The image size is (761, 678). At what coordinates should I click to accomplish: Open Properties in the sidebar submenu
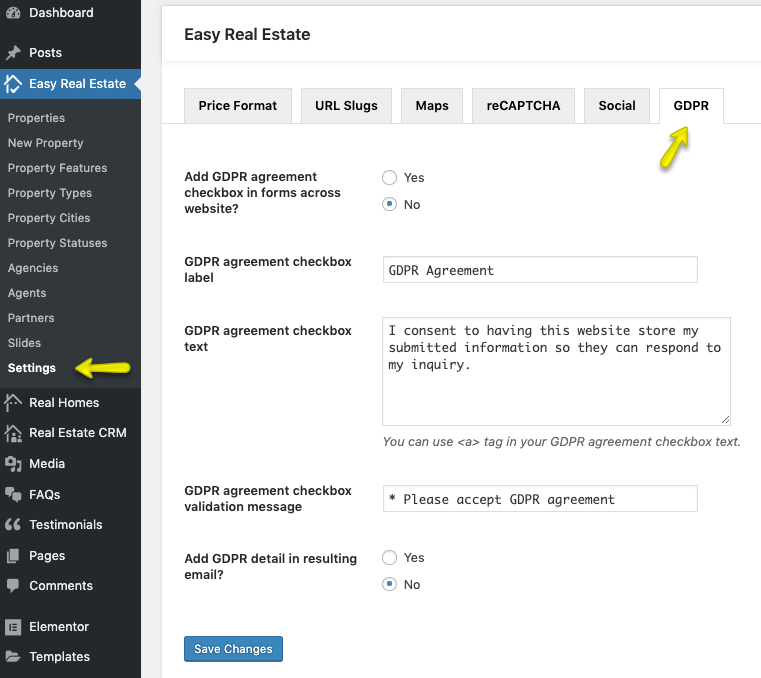tap(36, 118)
